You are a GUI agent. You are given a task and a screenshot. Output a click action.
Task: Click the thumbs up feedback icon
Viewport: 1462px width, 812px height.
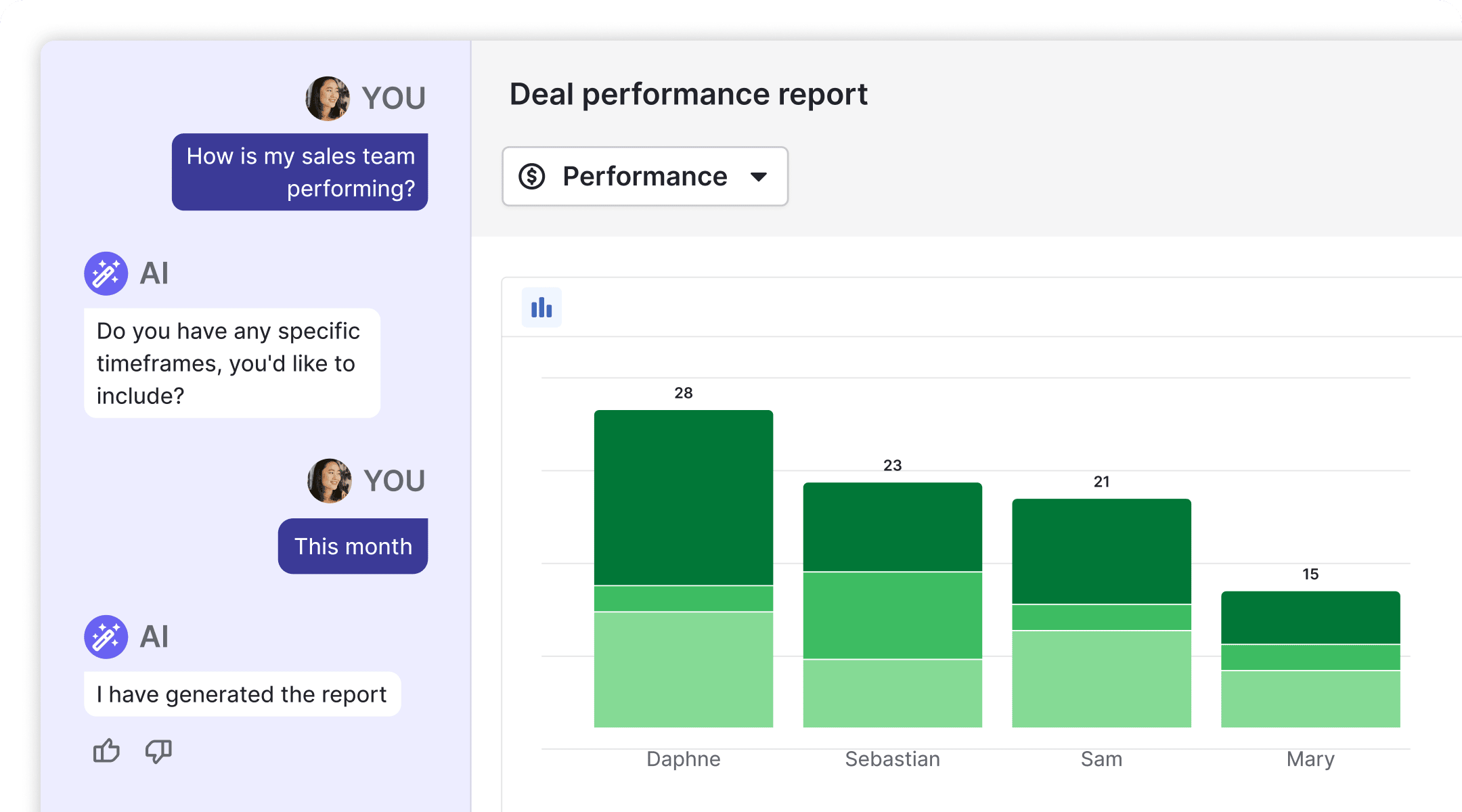106,751
